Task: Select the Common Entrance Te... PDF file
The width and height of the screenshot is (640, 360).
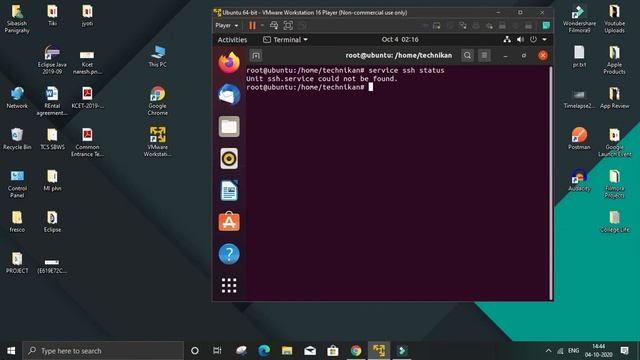Action: 87,142
